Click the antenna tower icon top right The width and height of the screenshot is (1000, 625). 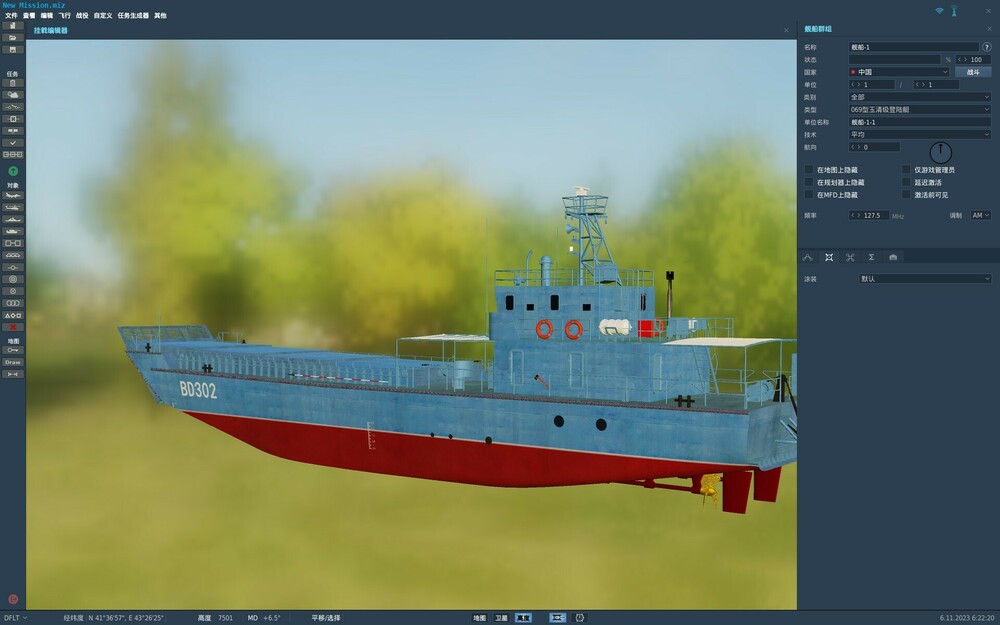[x=954, y=11]
